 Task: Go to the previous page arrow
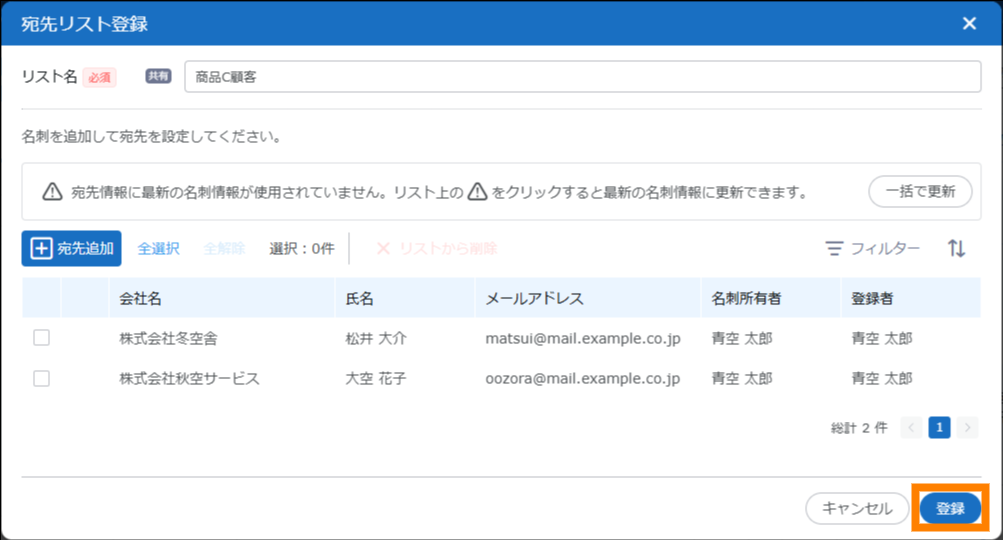pos(911,428)
